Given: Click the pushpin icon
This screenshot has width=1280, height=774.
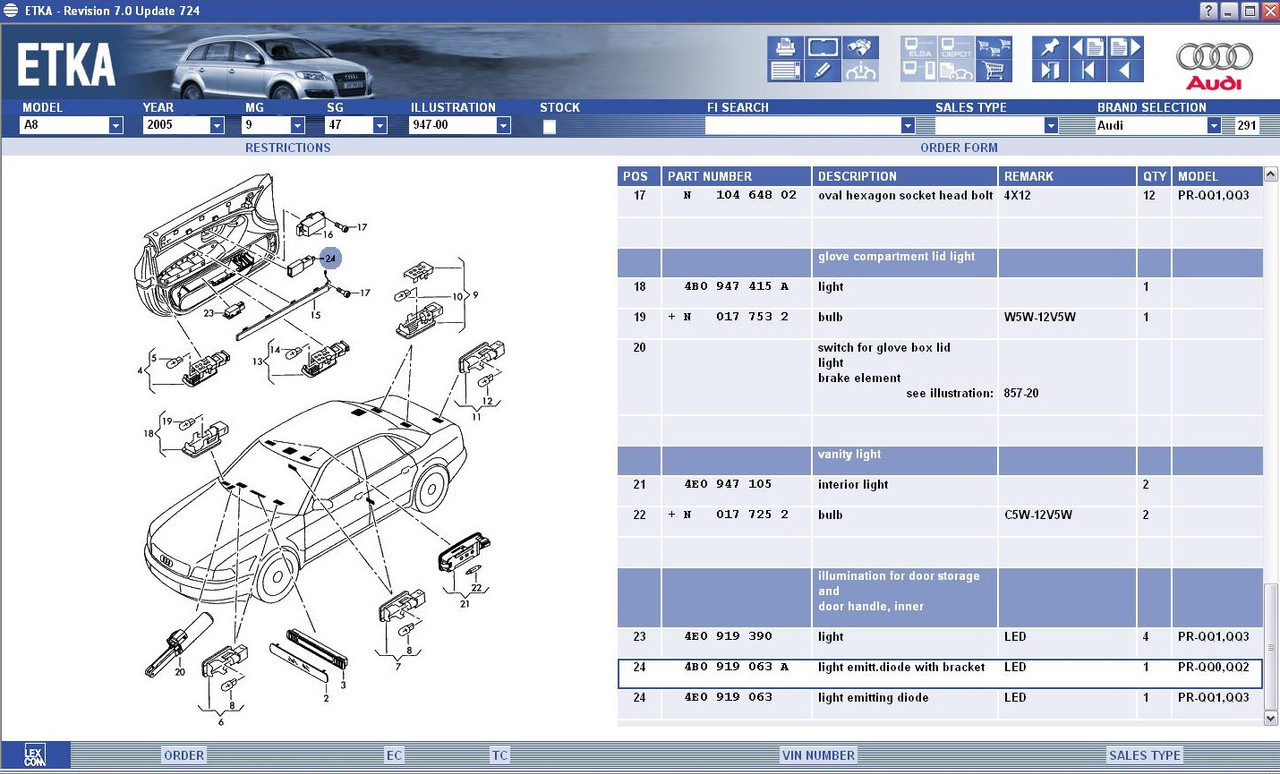Looking at the screenshot, I should pos(1050,47).
